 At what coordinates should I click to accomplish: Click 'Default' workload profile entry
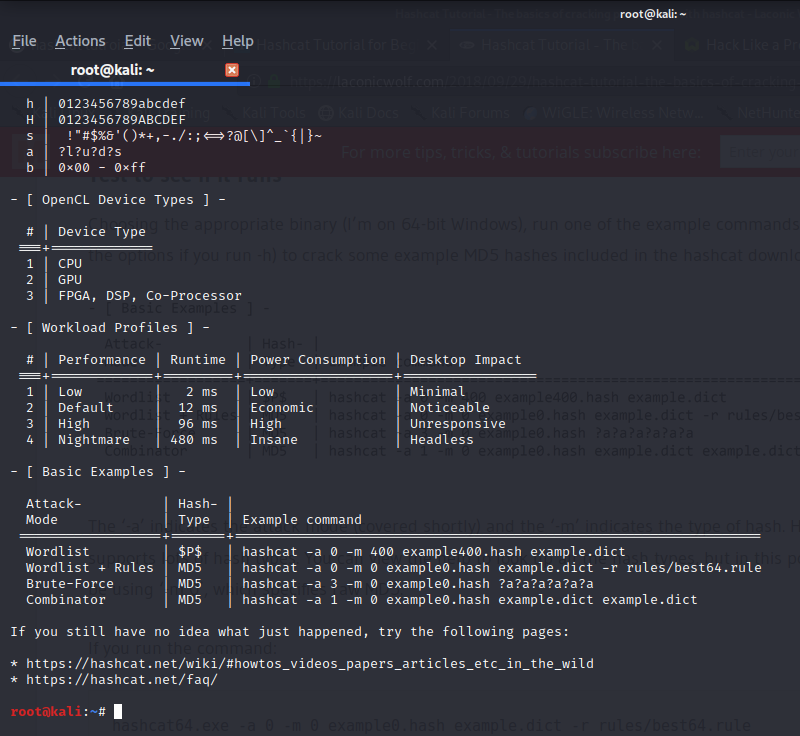pyautogui.click(x=86, y=408)
